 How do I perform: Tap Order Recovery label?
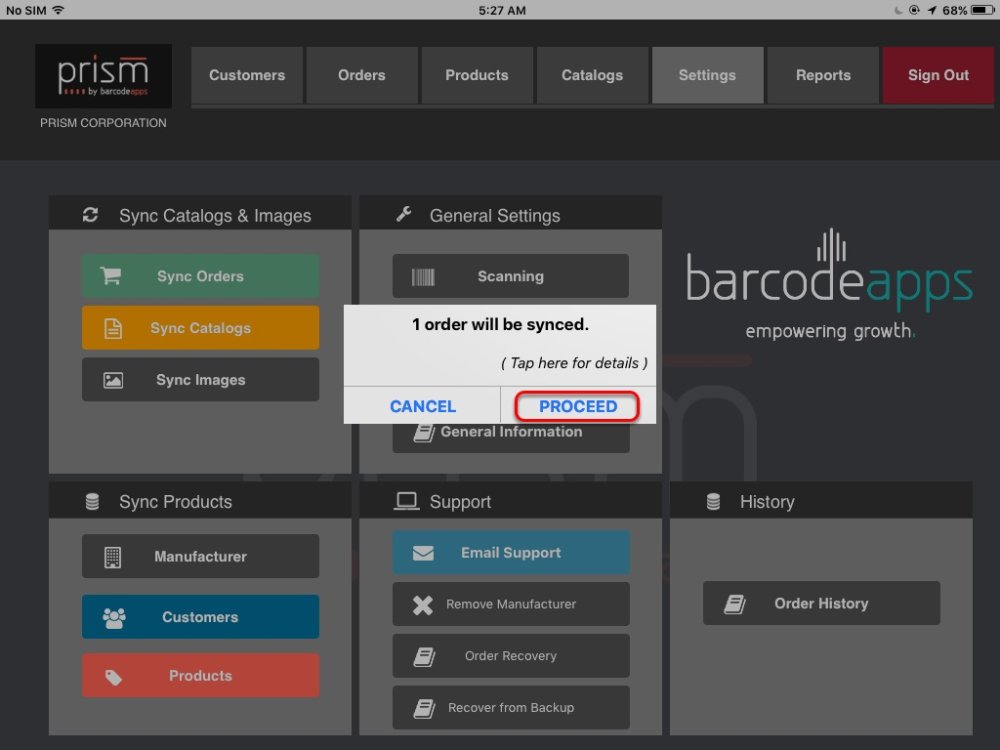511,656
